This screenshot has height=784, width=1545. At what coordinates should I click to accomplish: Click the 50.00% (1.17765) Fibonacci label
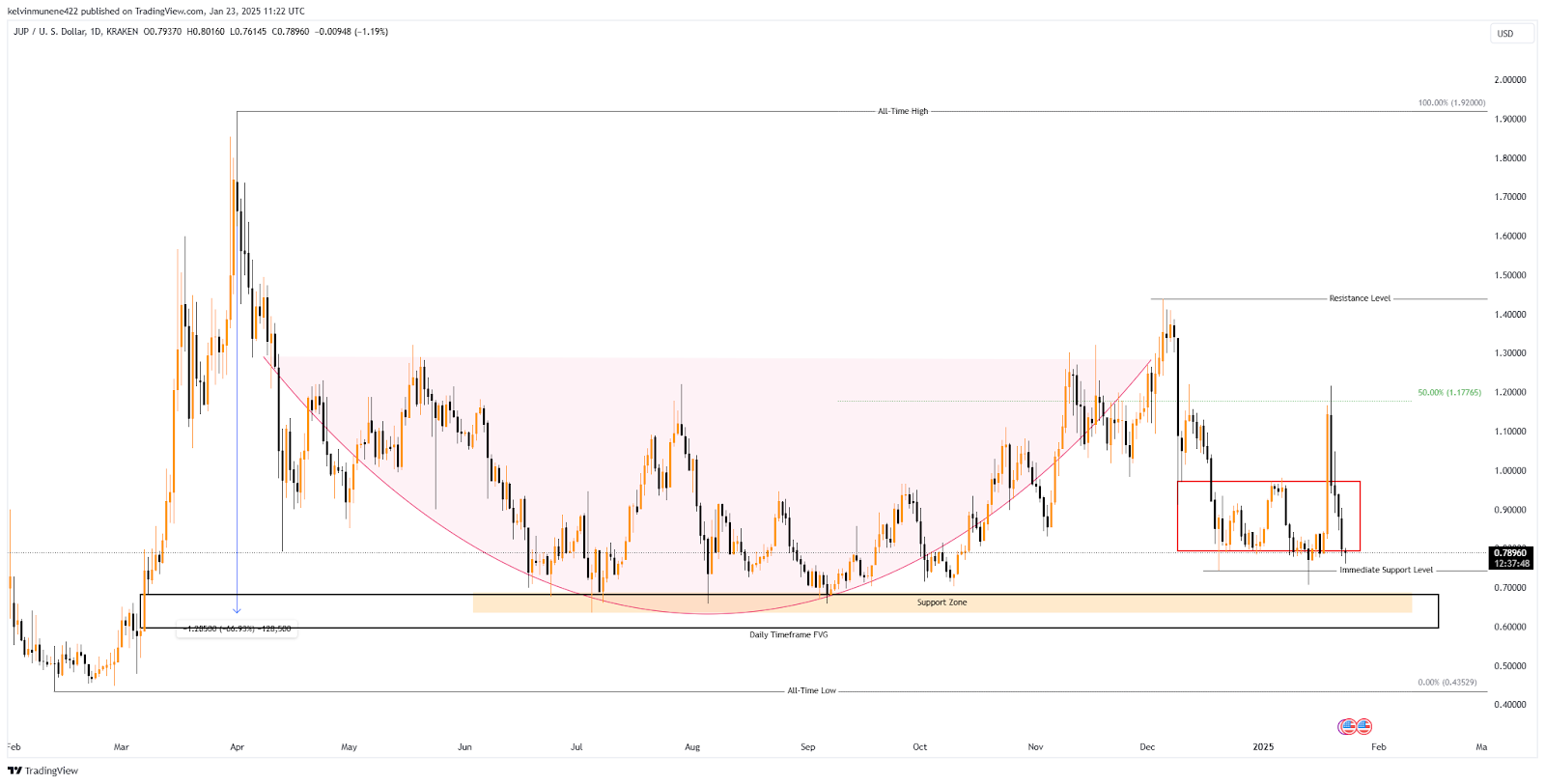click(1448, 393)
